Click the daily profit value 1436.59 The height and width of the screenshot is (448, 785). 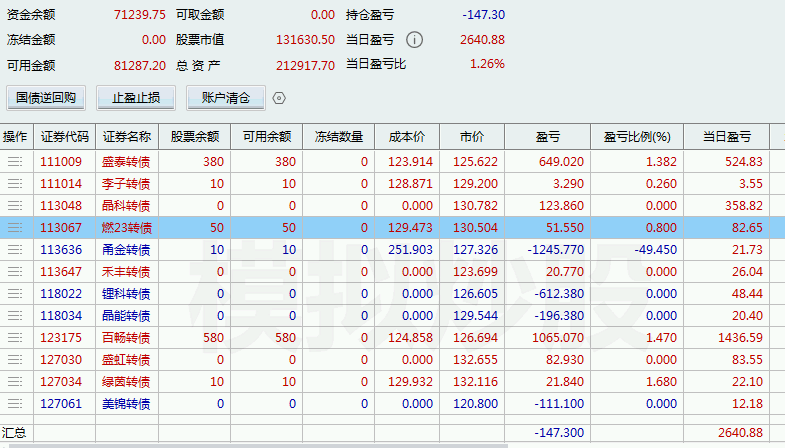pyautogui.click(x=740, y=338)
